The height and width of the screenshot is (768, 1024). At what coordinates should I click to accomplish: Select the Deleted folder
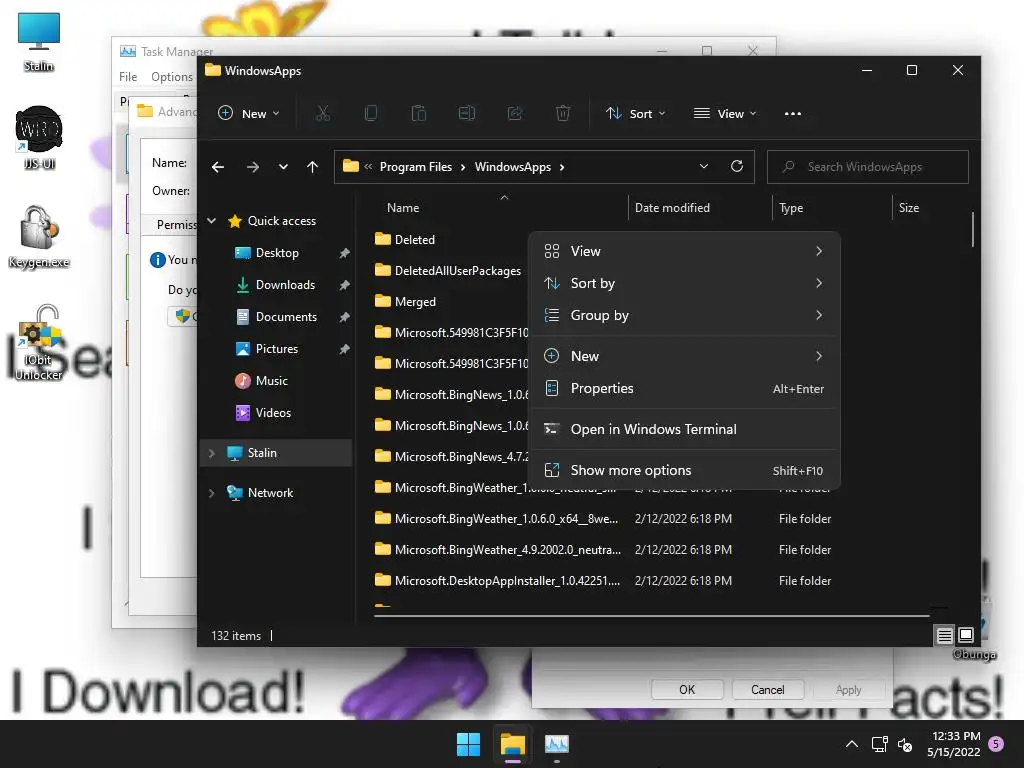point(406,240)
